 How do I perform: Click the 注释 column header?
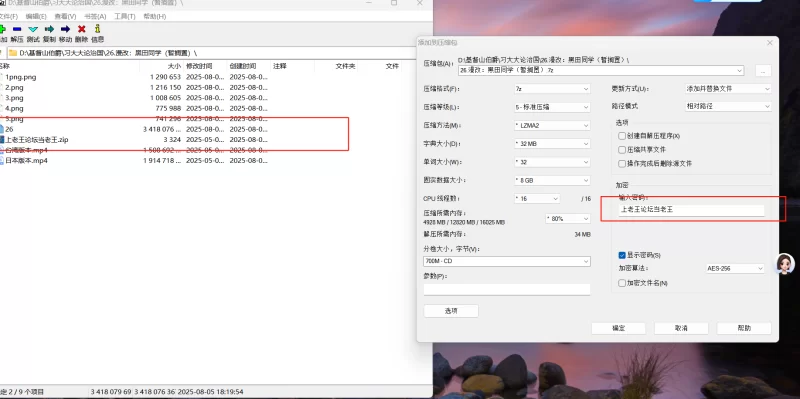[x=280, y=66]
